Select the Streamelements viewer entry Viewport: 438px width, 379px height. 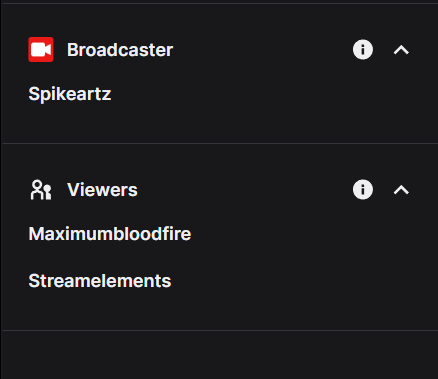click(100, 281)
